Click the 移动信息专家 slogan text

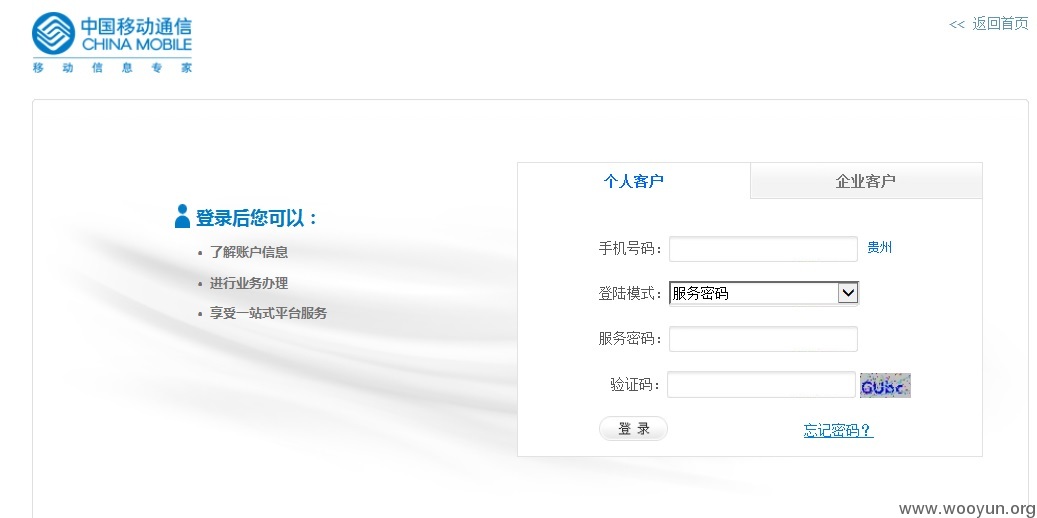point(112,67)
